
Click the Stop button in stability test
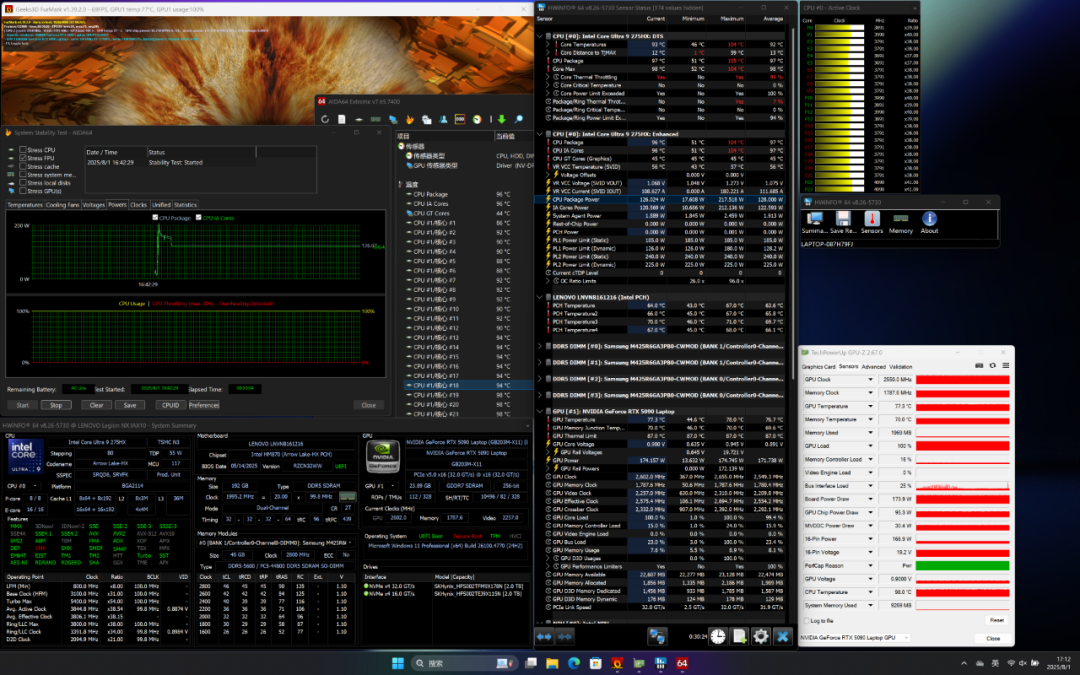tap(56, 405)
